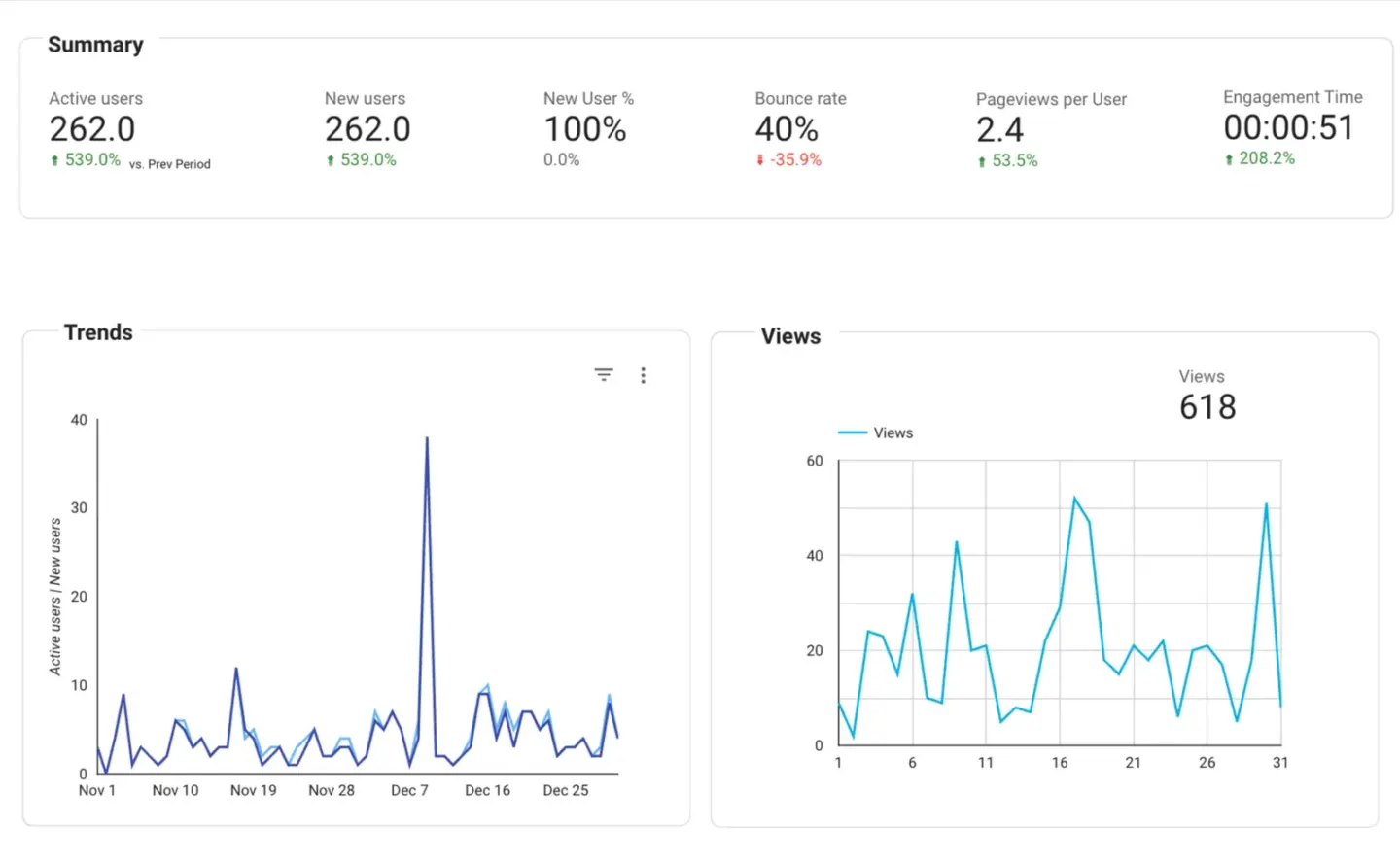Click green up arrow under Active users

54,160
